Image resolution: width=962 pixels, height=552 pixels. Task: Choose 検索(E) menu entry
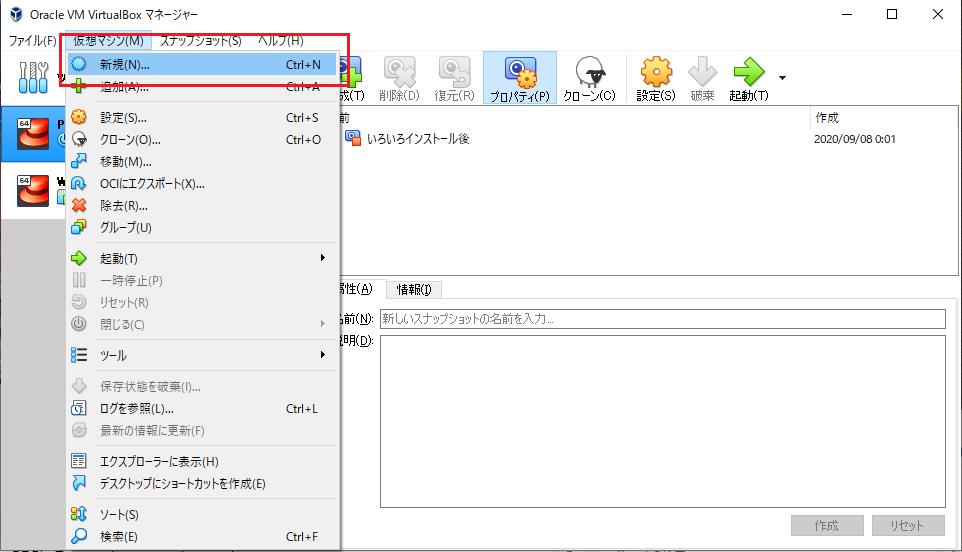[202, 537]
